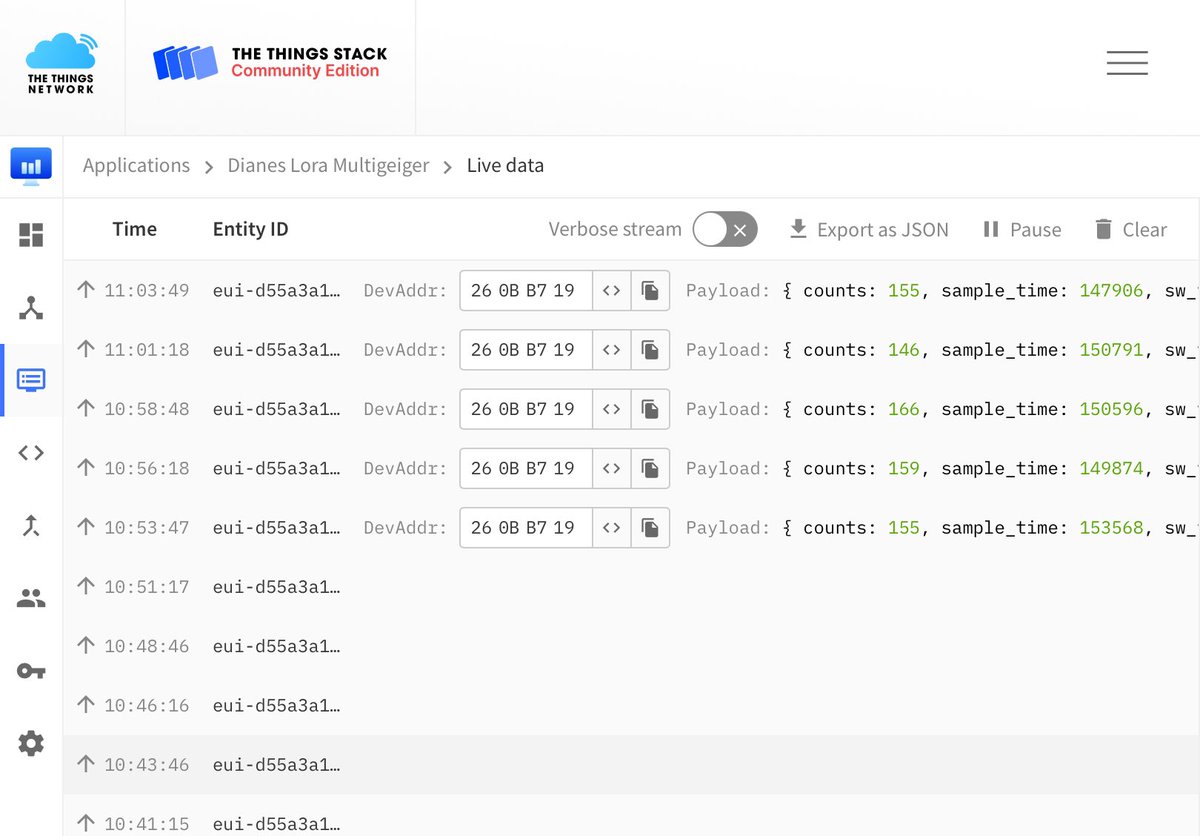Image resolution: width=1200 pixels, height=836 pixels.
Task: Open the hamburger menu
Action: pos(1127,63)
